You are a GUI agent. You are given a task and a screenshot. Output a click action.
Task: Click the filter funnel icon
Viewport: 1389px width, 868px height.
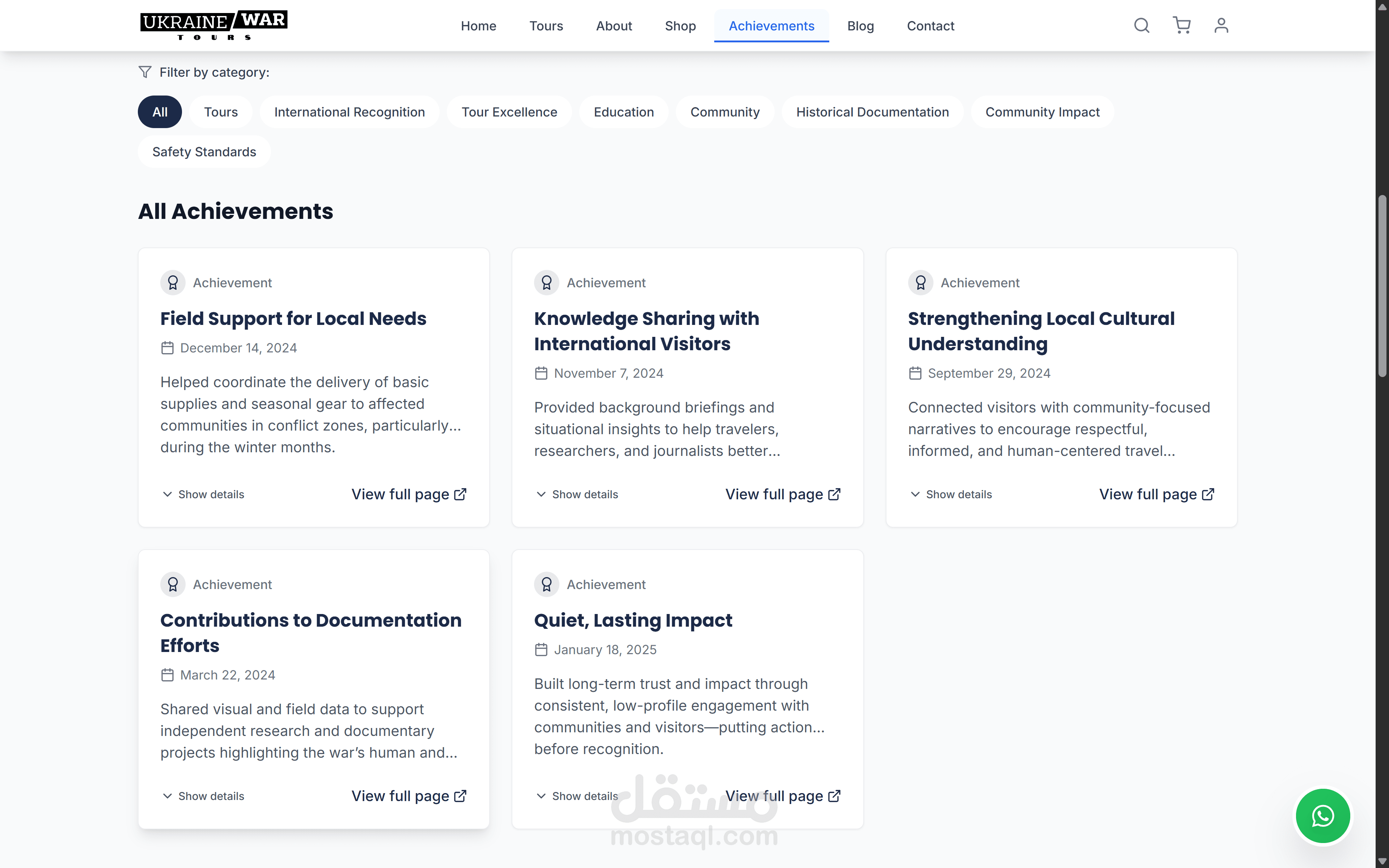(x=145, y=72)
